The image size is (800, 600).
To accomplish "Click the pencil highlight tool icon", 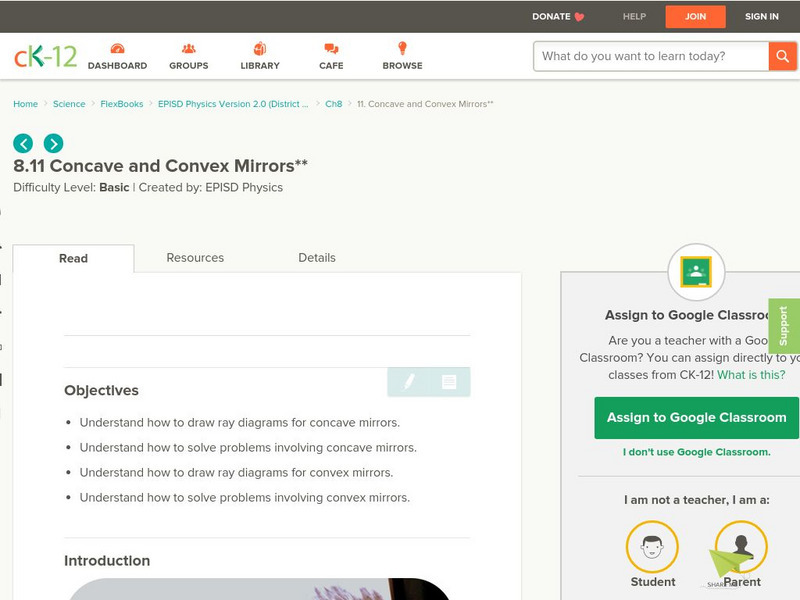I will (409, 382).
